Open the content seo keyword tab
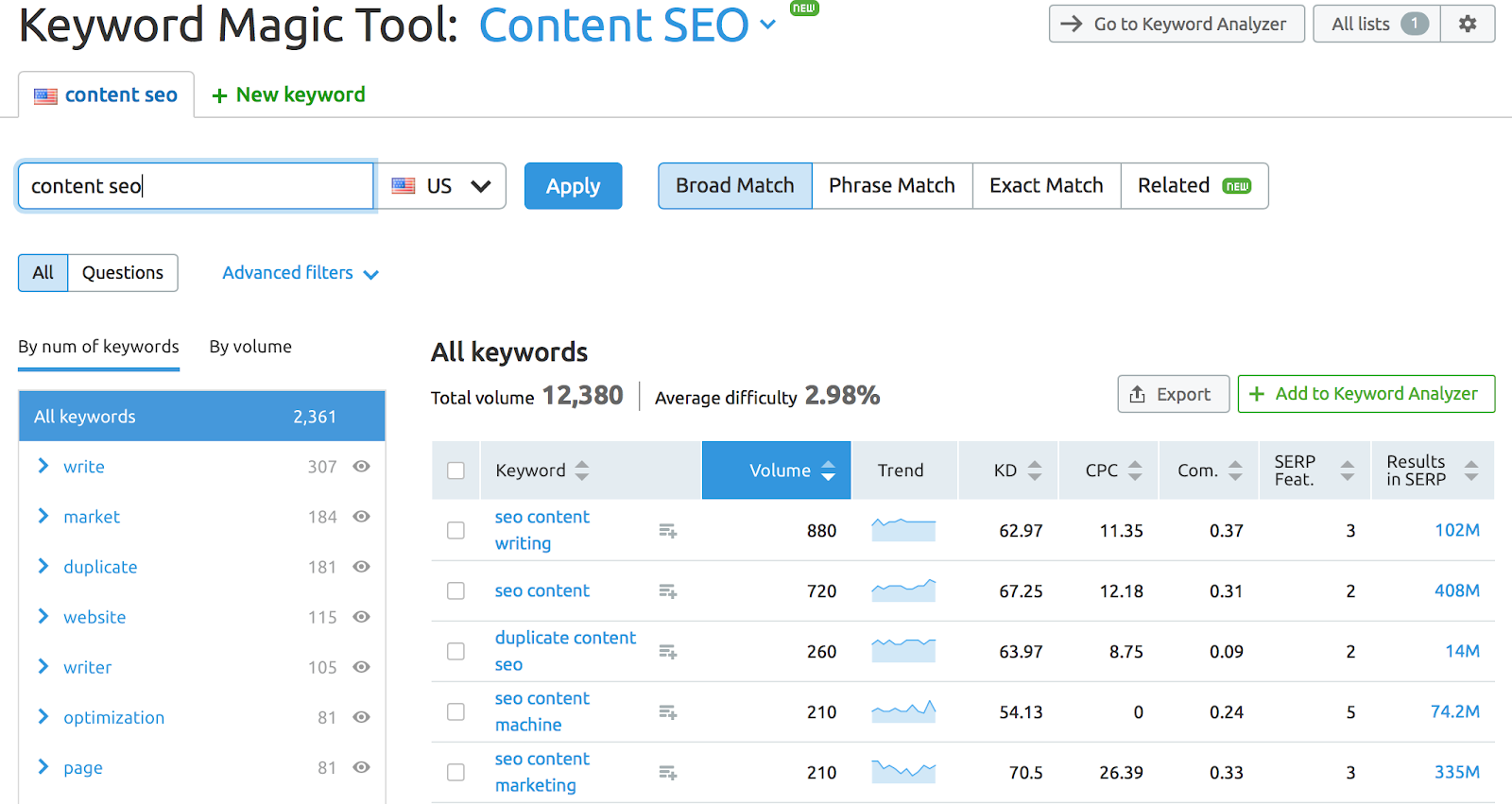Image resolution: width=1512 pixels, height=804 pixels. pyautogui.click(x=106, y=95)
